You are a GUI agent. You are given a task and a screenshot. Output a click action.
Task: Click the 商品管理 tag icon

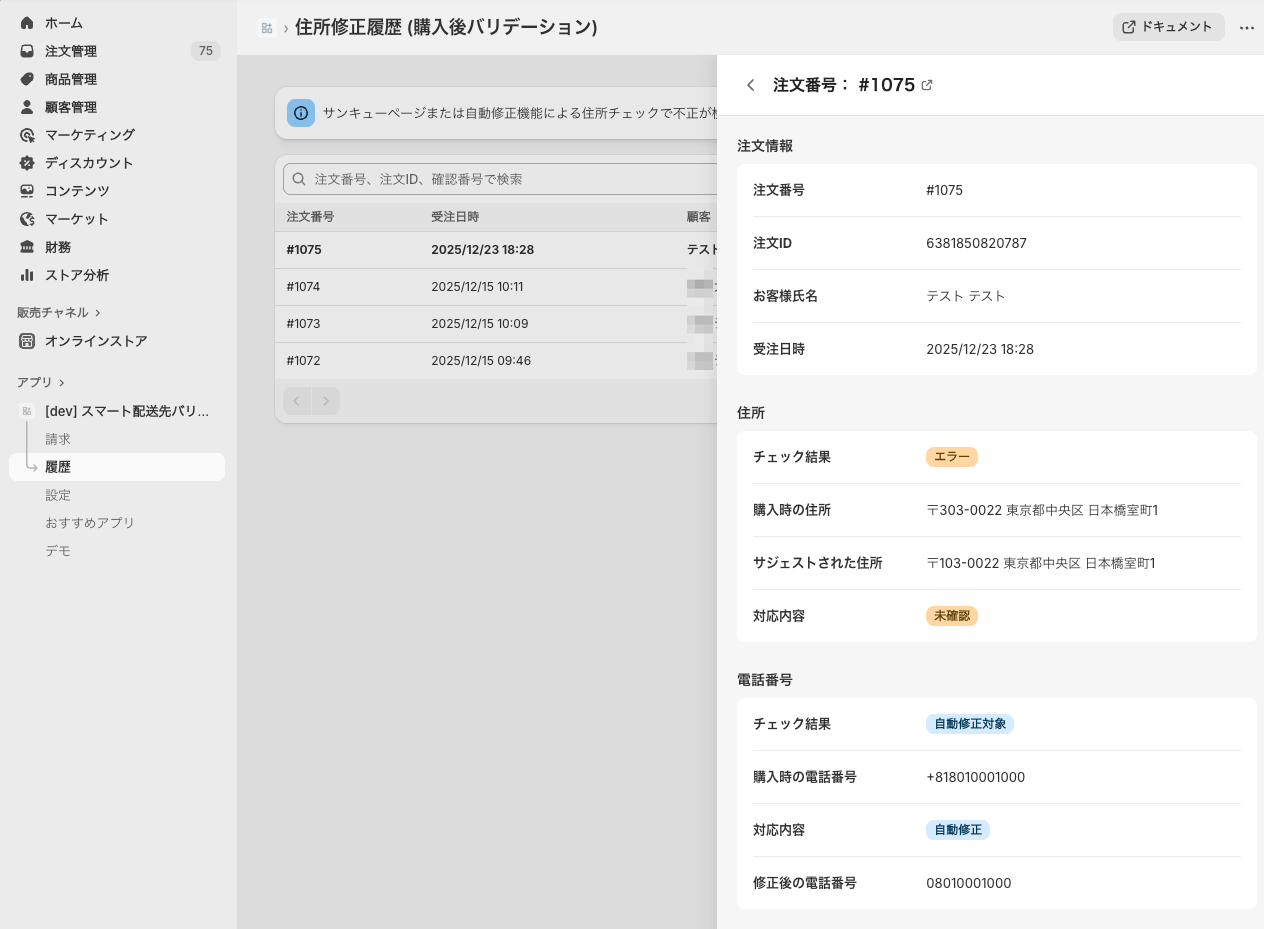pyautogui.click(x=27, y=79)
